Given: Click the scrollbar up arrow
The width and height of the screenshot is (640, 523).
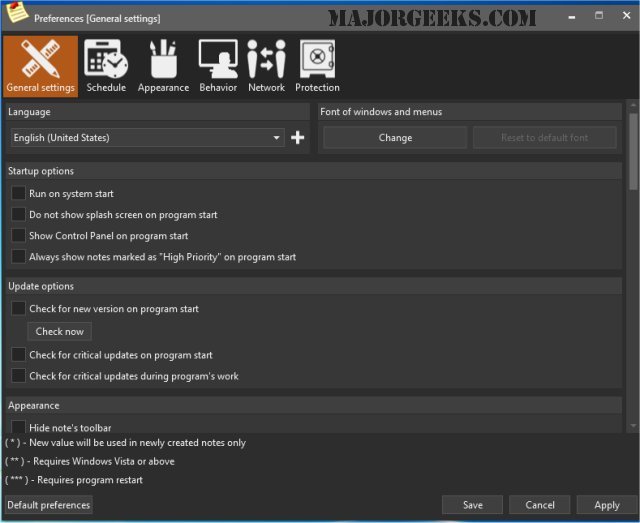Looking at the screenshot, I should tap(633, 105).
